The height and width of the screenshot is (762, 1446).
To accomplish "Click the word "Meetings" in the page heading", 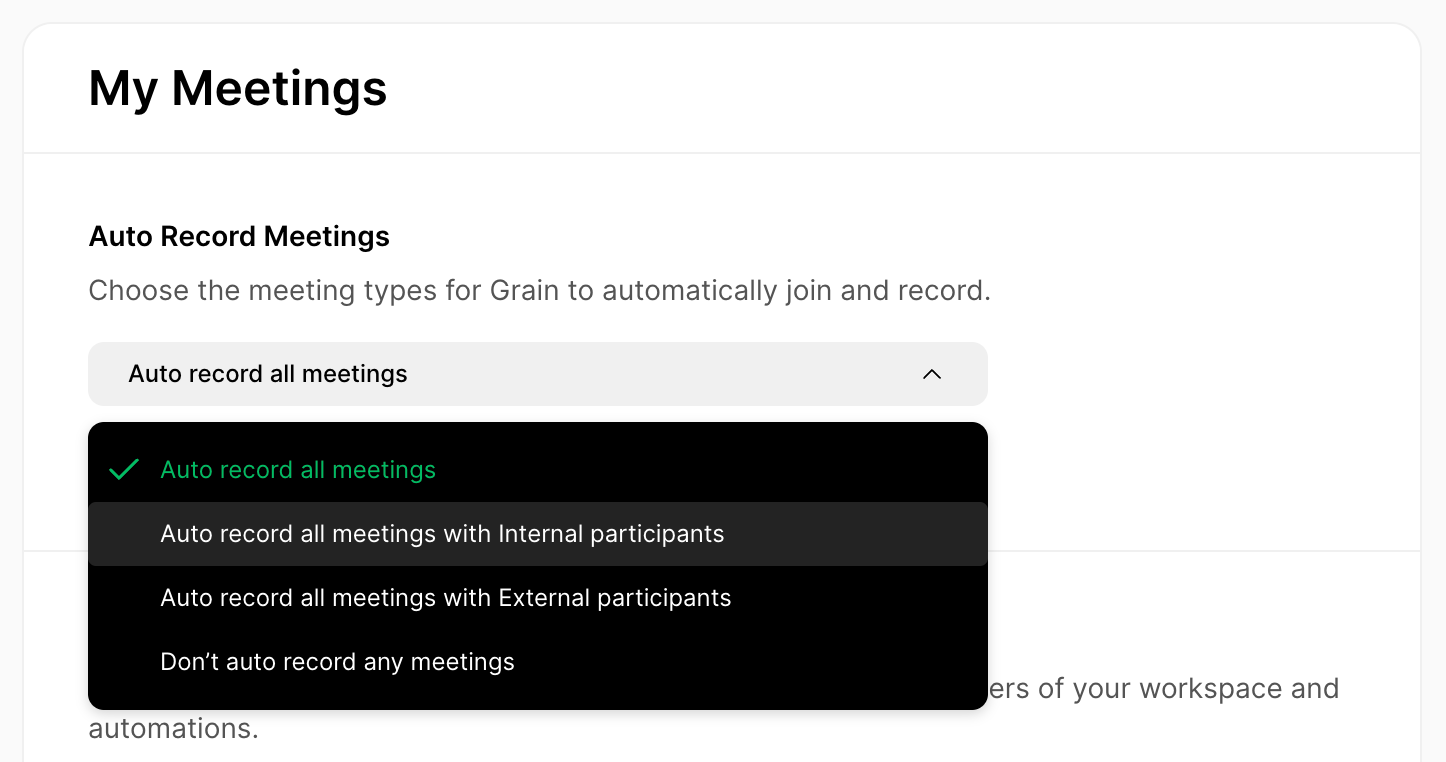I will 279,88.
